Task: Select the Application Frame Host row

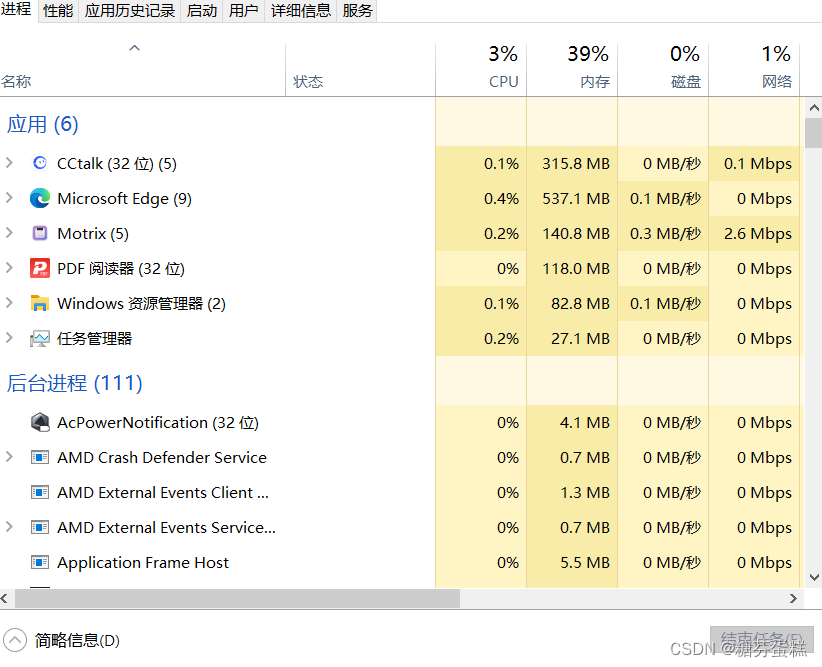Action: click(399, 563)
